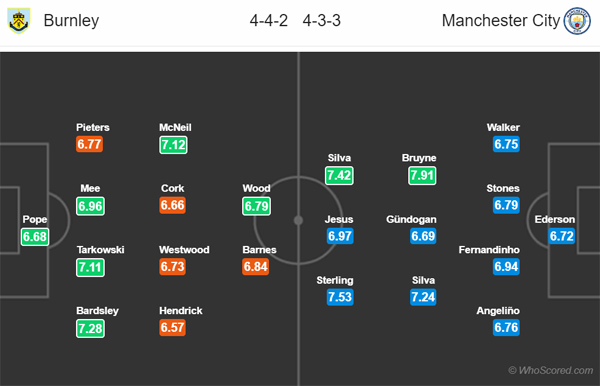Click the 4-4-2 formation label
Screen dimensions: 600x386
click(x=269, y=21)
